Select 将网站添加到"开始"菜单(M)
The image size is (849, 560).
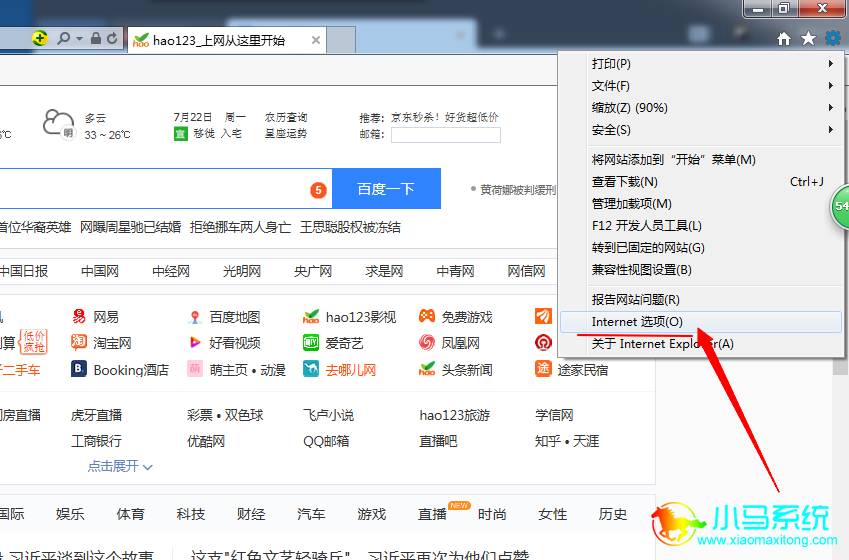[701, 160]
